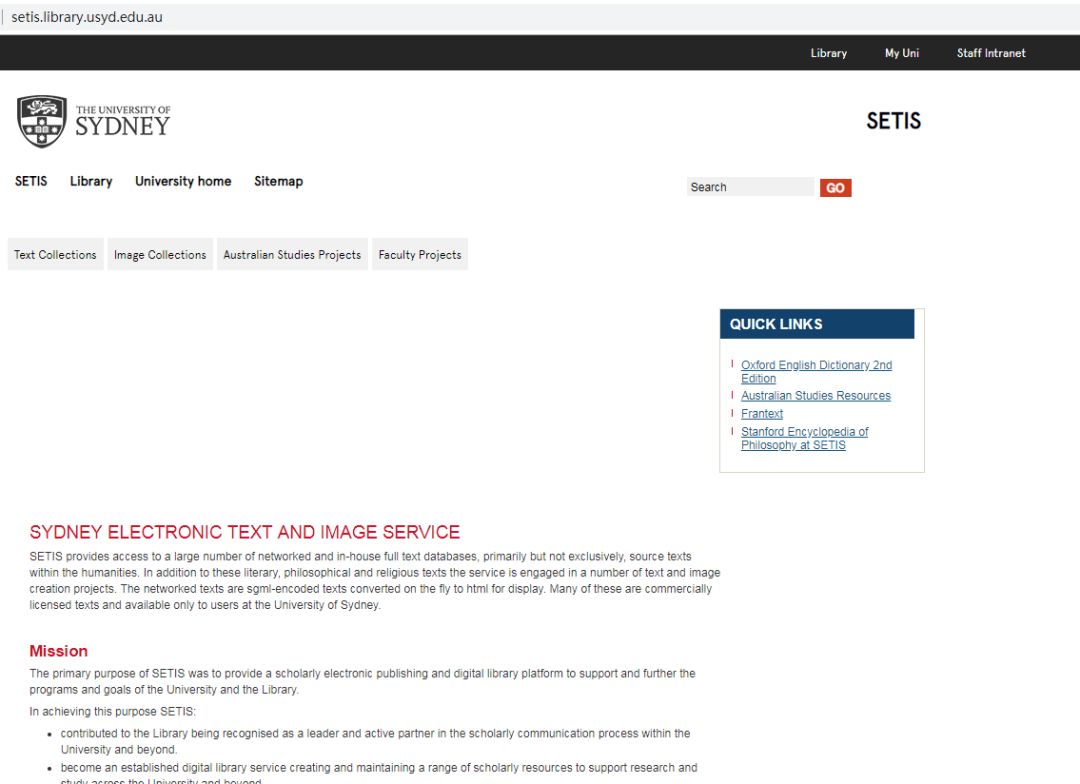Click the SYDNEY wordmark text in logo
Viewport: 1080px width, 784px height.
[123, 127]
